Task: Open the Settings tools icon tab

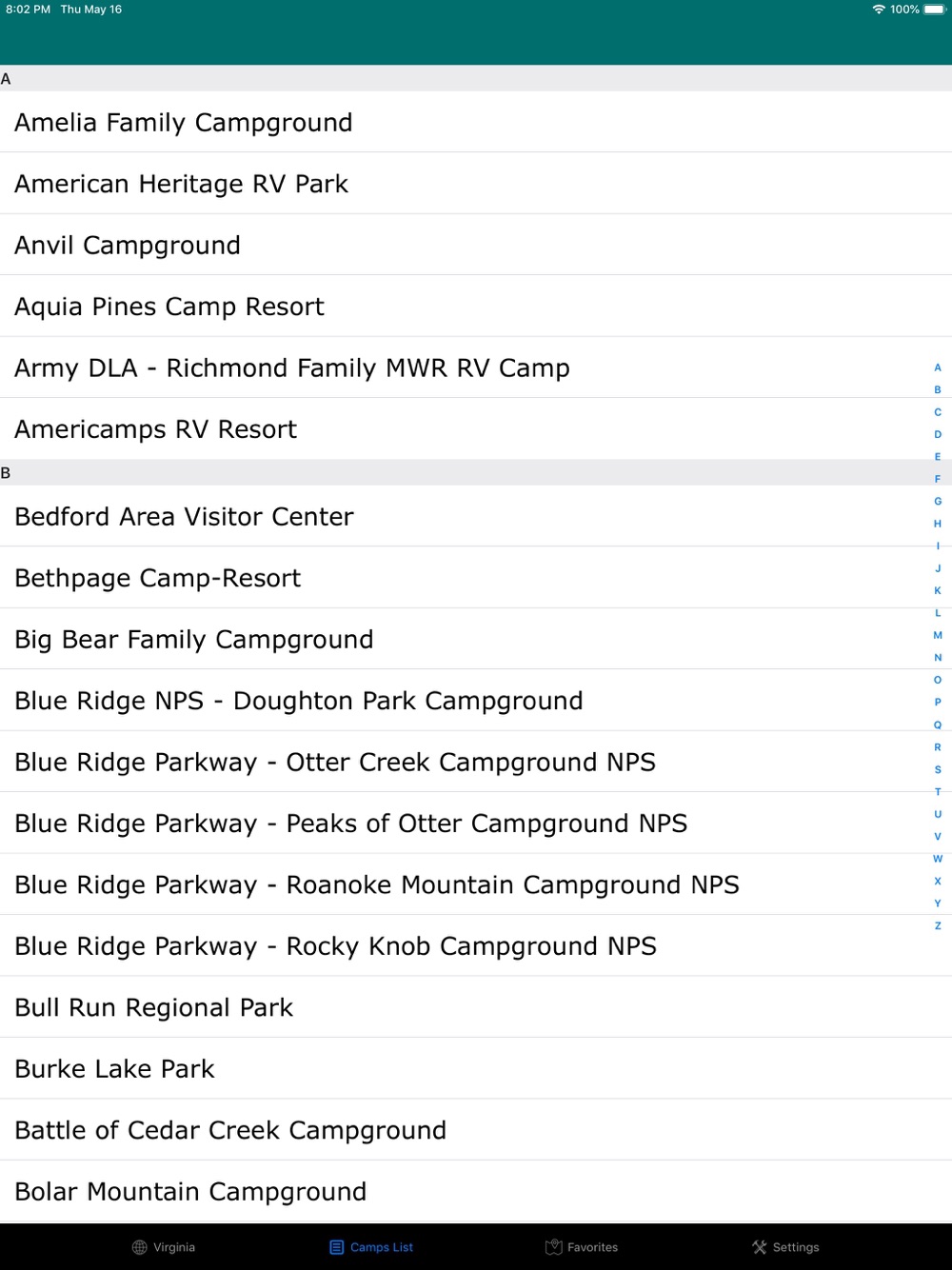Action: click(x=760, y=1247)
